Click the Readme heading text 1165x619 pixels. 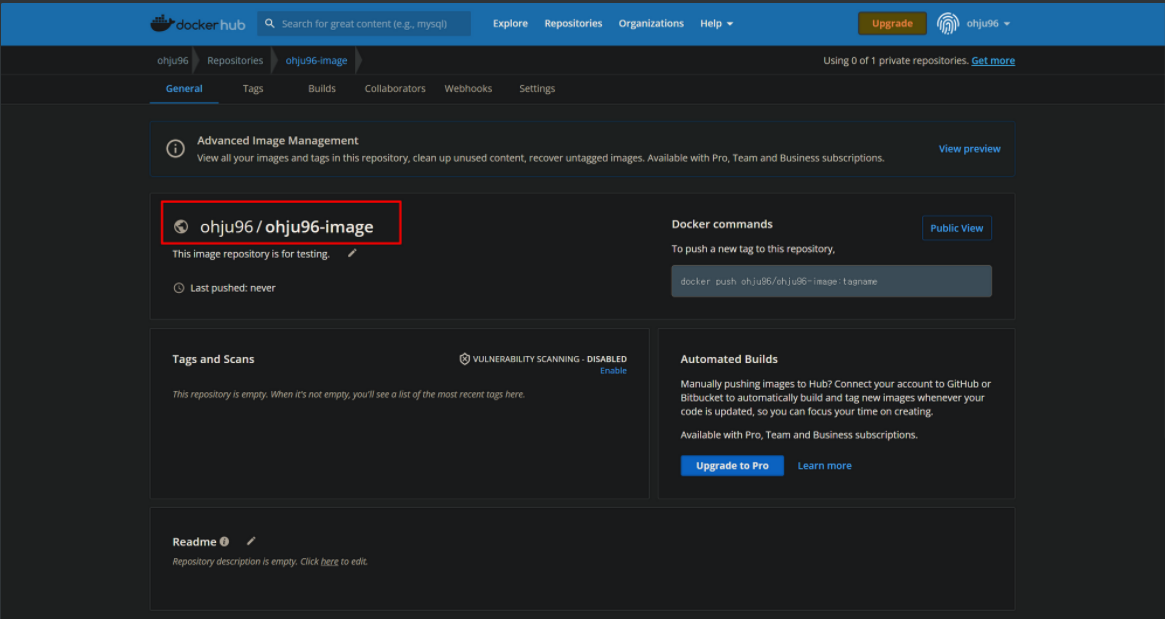point(194,542)
